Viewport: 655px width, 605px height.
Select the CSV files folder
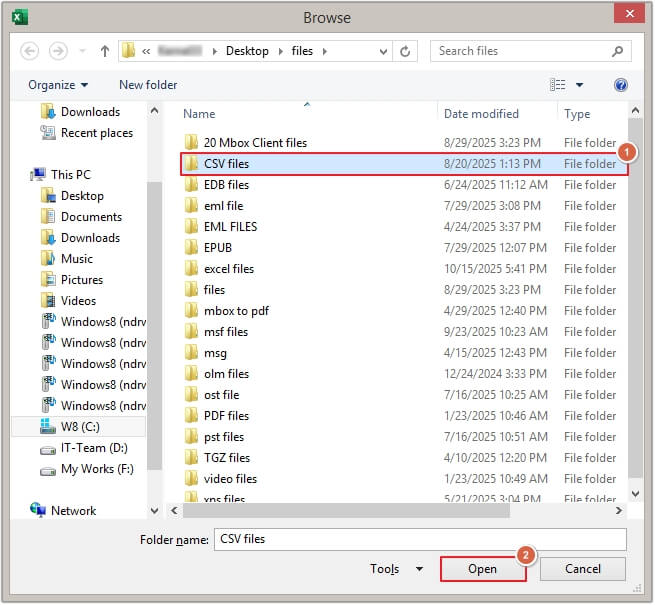pos(404,164)
